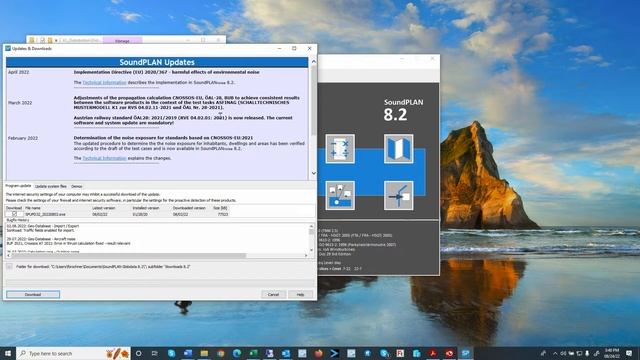Click the Type here to search box
640x360 pixels.
point(73,353)
